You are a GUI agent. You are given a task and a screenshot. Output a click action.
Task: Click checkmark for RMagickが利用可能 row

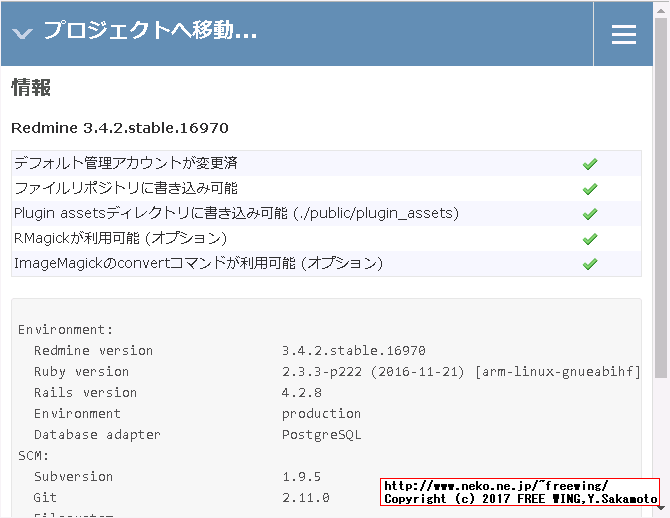pos(590,239)
